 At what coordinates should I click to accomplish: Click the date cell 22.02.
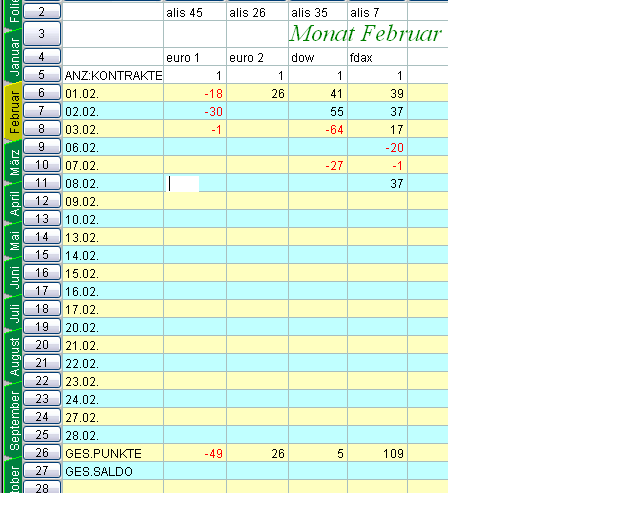113,363
